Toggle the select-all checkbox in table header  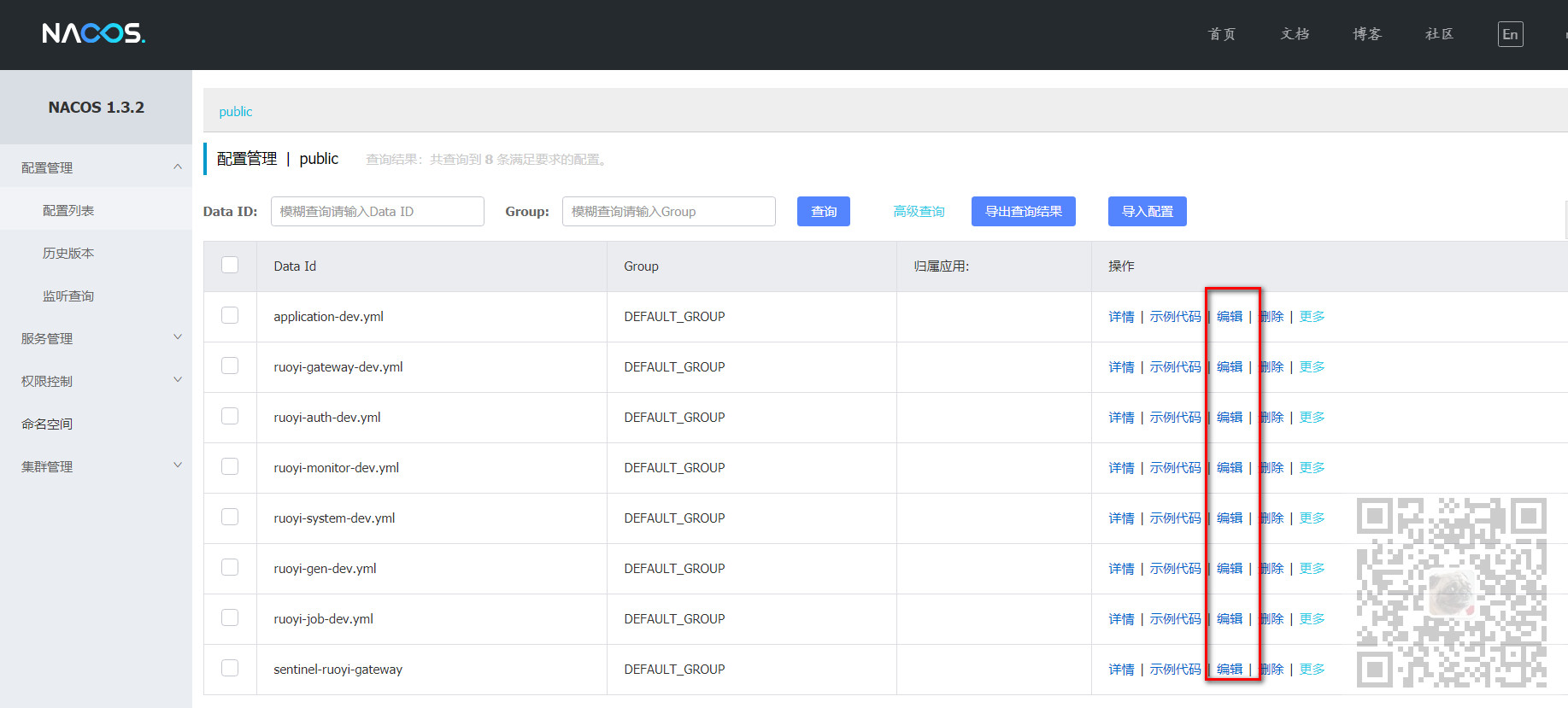[230, 265]
